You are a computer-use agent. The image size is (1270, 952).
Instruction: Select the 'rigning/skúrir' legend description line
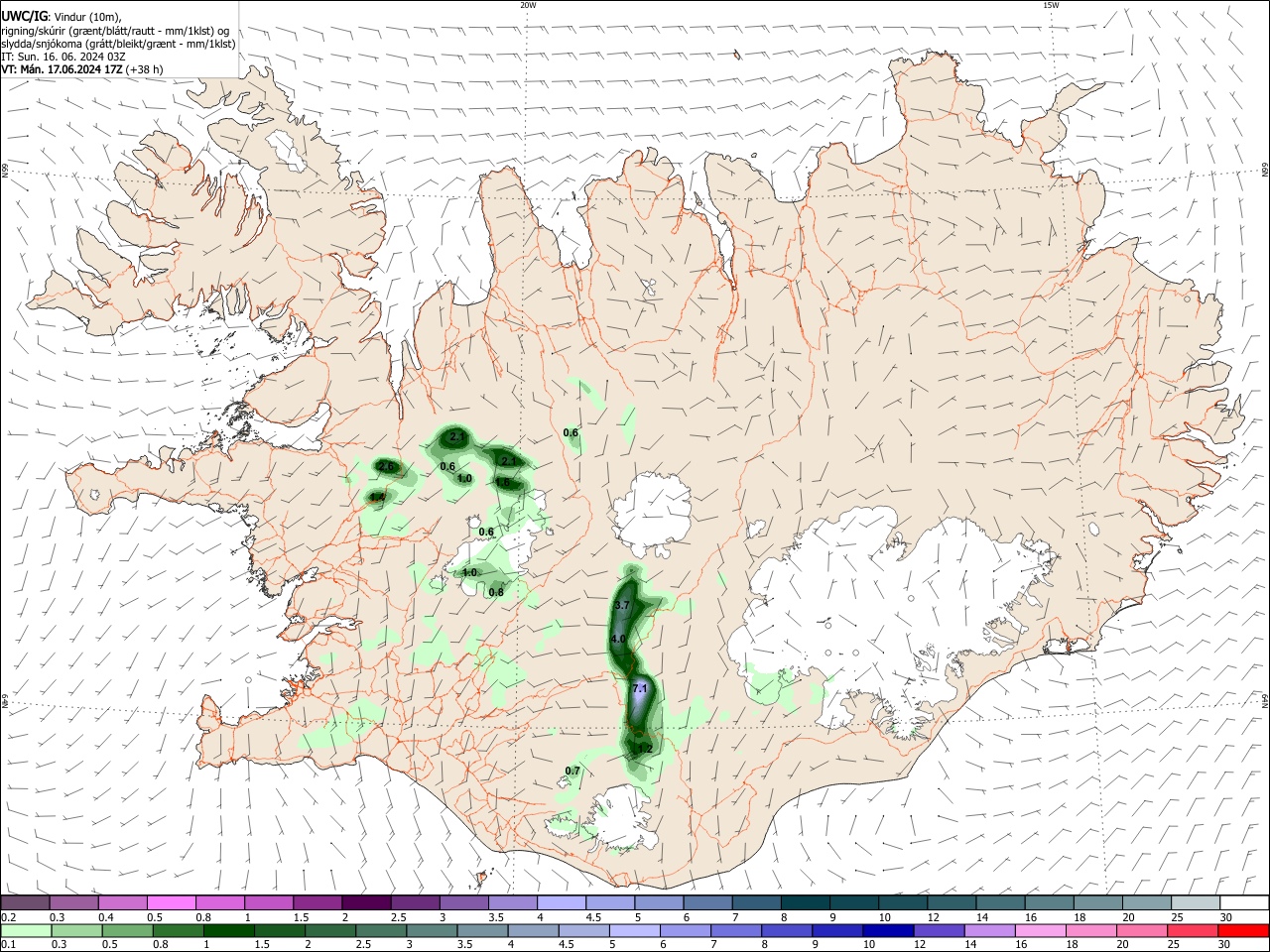click(115, 30)
